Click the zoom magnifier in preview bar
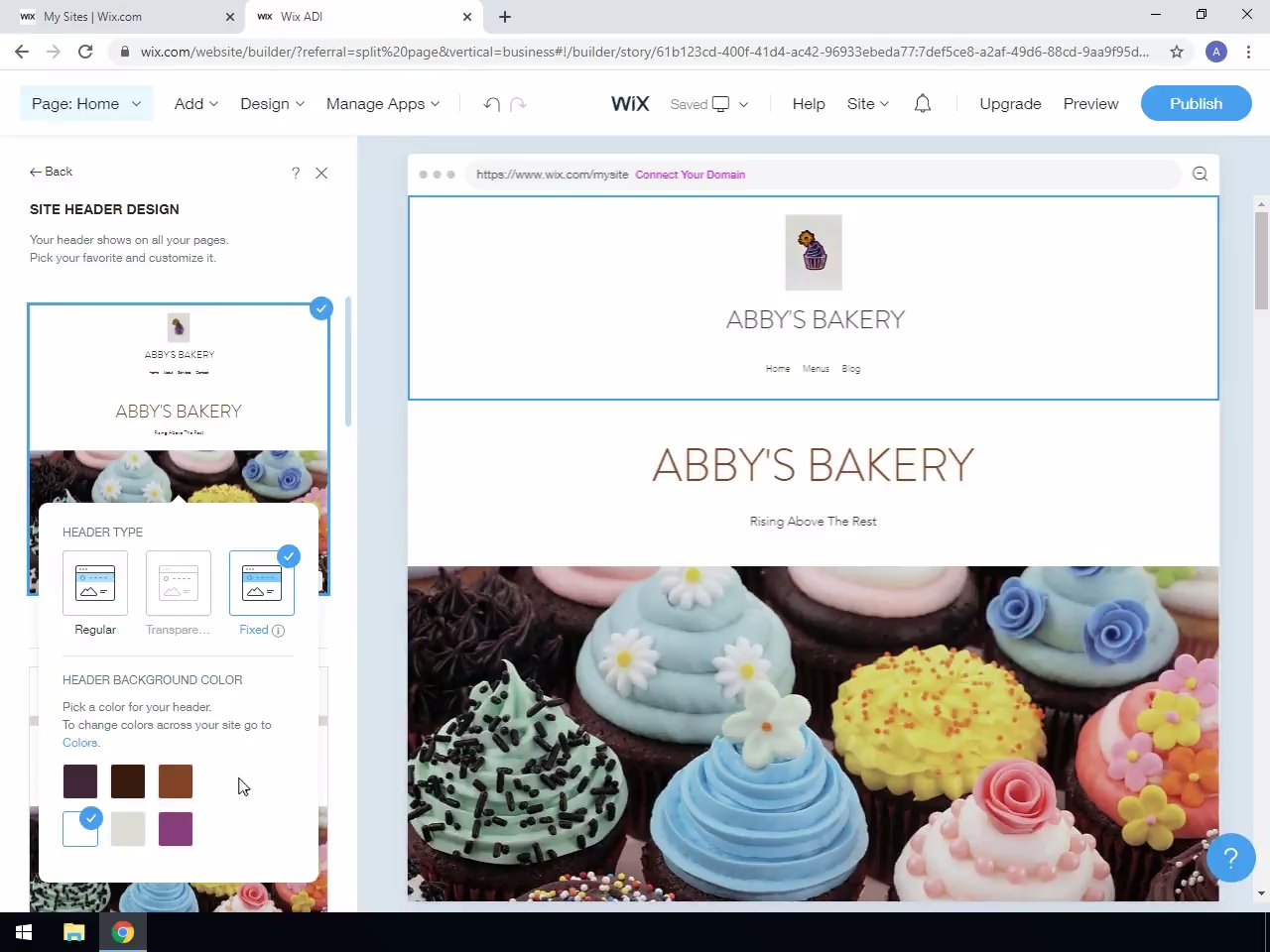The image size is (1270, 952). [x=1200, y=175]
